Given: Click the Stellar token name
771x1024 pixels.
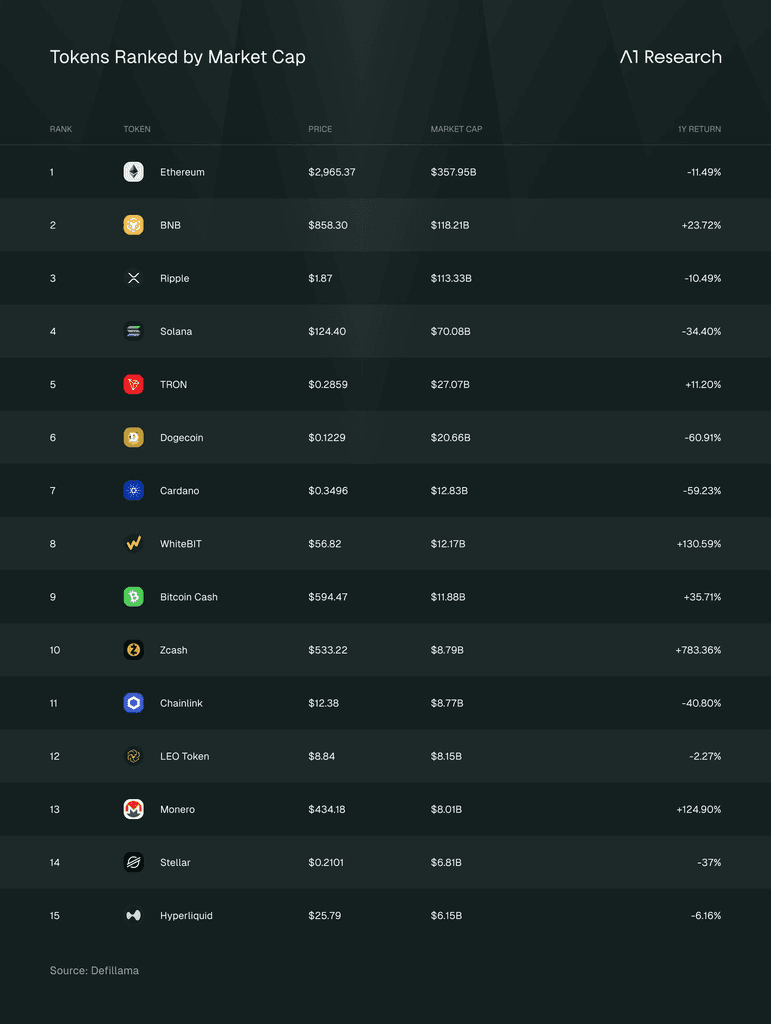Looking at the screenshot, I should point(175,863).
